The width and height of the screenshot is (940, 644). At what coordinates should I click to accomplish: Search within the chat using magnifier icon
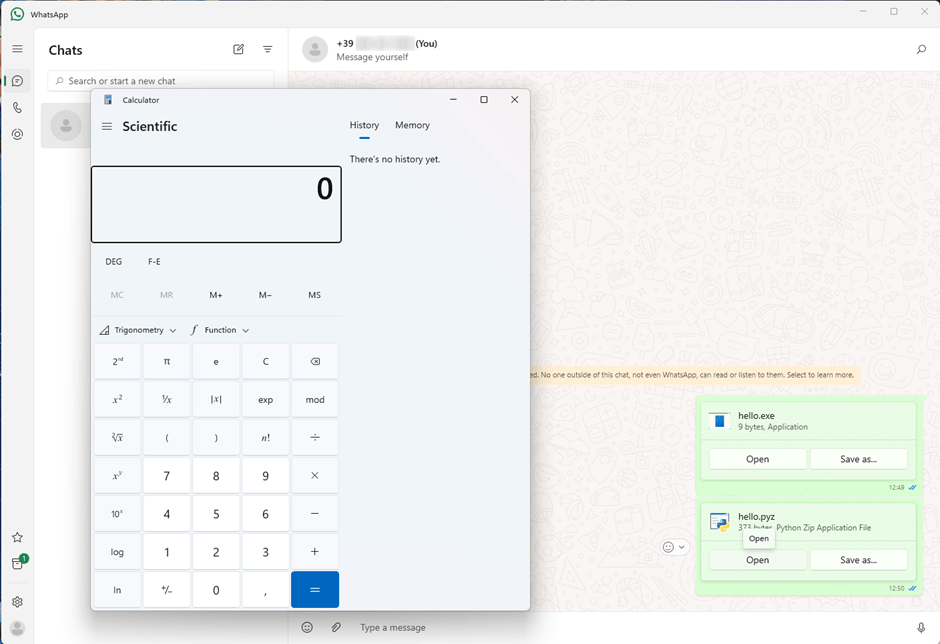pos(921,49)
